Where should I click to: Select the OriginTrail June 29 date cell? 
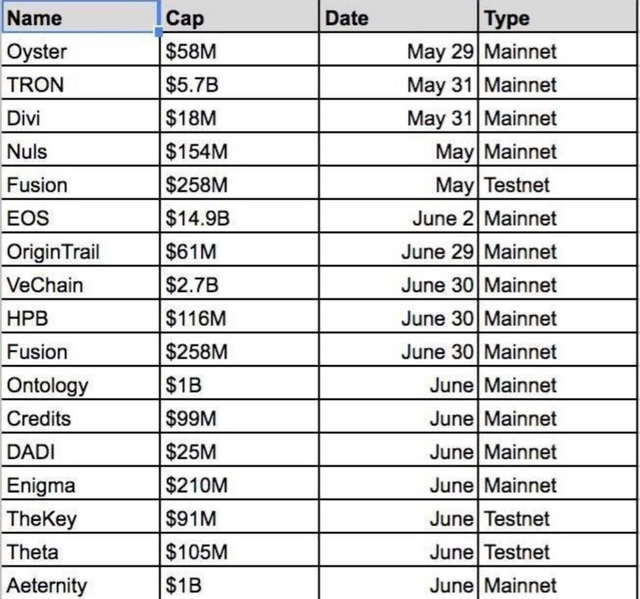(x=398, y=250)
